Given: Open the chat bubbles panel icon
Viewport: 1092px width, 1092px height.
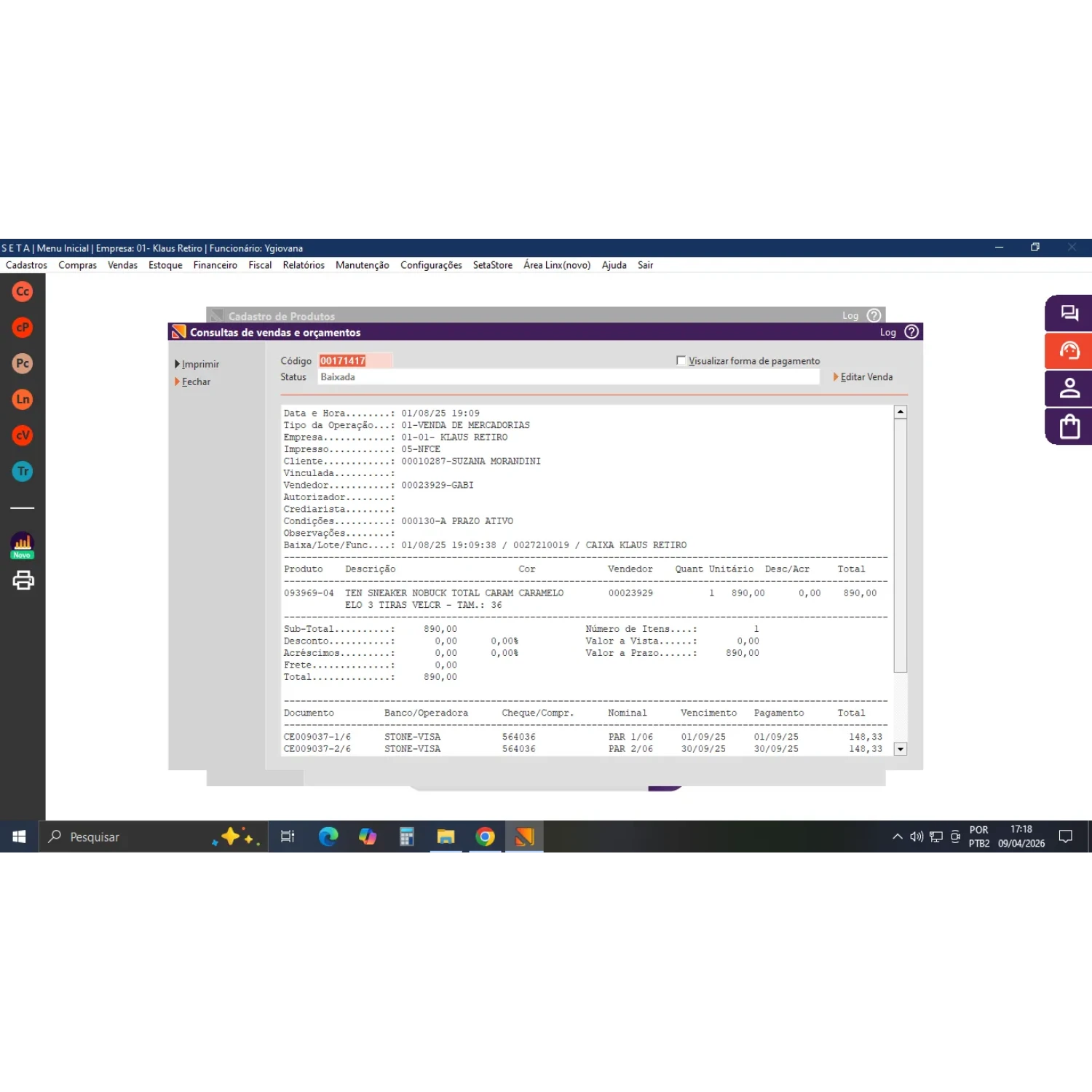Looking at the screenshot, I should 1069,314.
